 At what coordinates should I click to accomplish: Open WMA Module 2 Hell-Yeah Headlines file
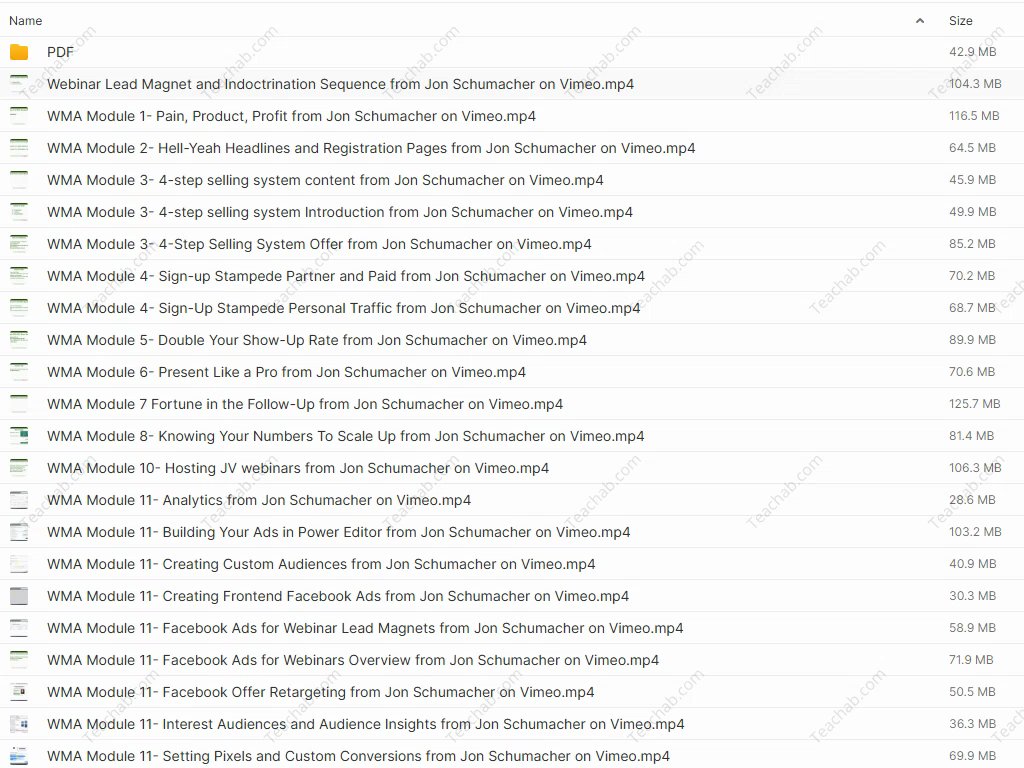point(370,148)
